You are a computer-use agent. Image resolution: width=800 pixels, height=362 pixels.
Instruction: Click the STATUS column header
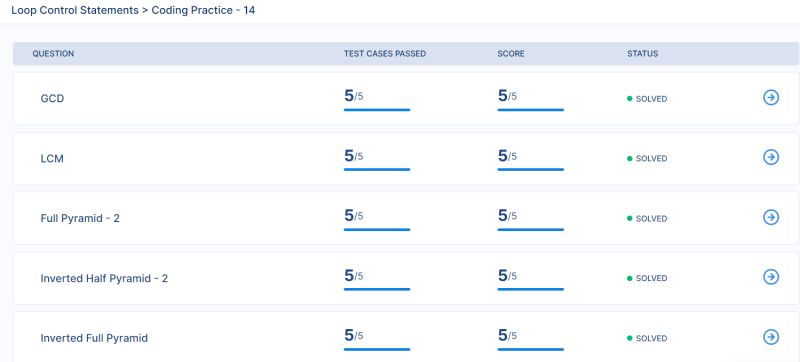tap(642, 54)
